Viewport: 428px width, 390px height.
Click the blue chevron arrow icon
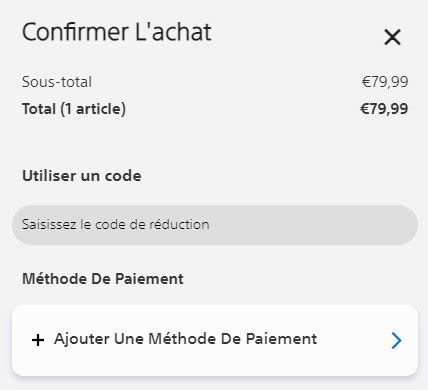tap(396, 340)
